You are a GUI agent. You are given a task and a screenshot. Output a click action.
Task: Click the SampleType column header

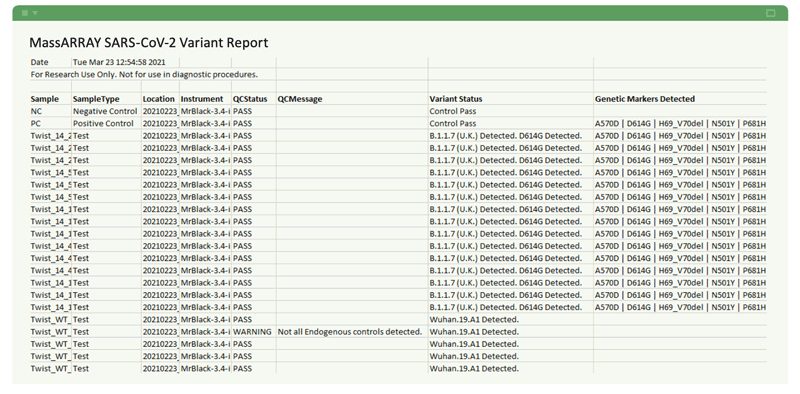pyautogui.click(x=96, y=99)
